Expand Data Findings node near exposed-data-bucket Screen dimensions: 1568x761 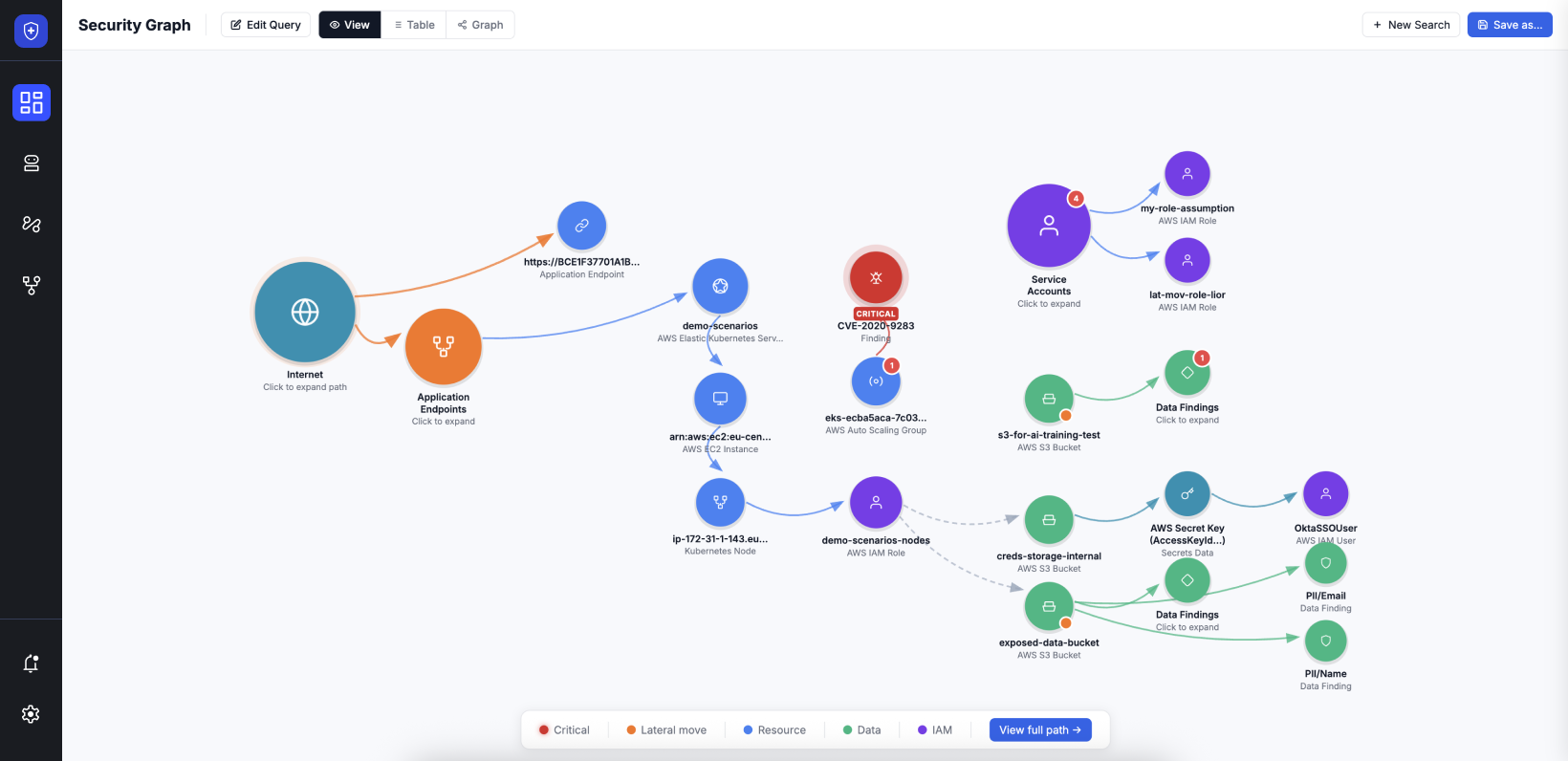[x=1187, y=580]
